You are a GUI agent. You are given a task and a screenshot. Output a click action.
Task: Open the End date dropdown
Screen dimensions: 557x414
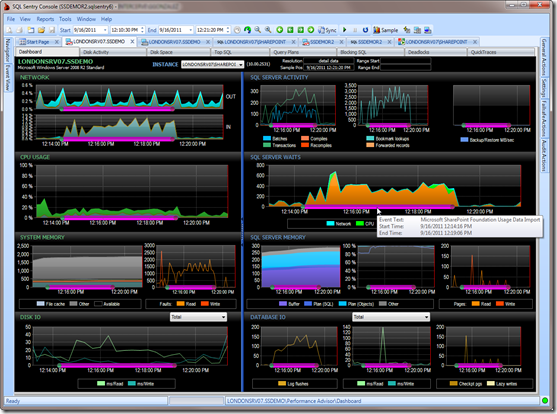point(190,30)
